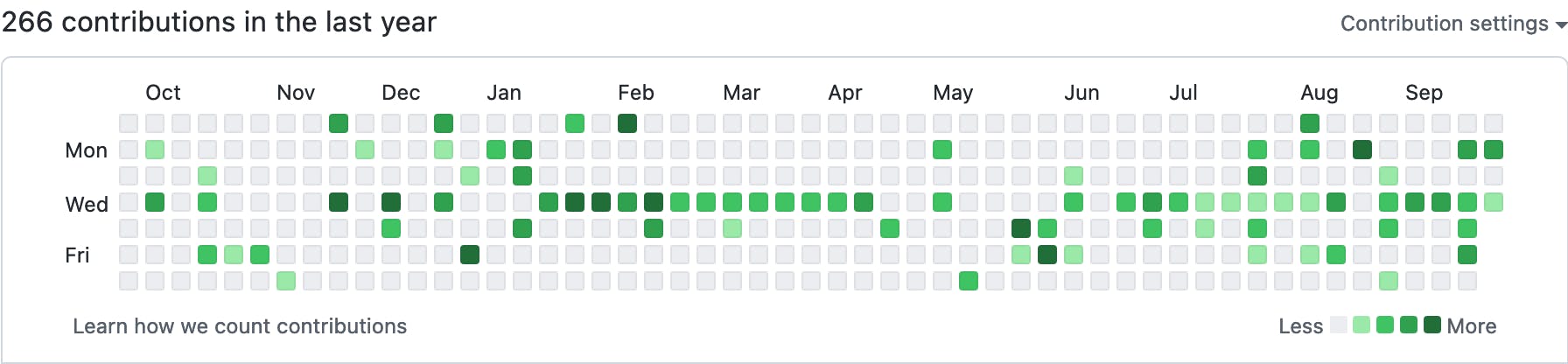Click the darkest green Monday cell in August
The width and height of the screenshot is (1568, 364).
tap(1362, 150)
